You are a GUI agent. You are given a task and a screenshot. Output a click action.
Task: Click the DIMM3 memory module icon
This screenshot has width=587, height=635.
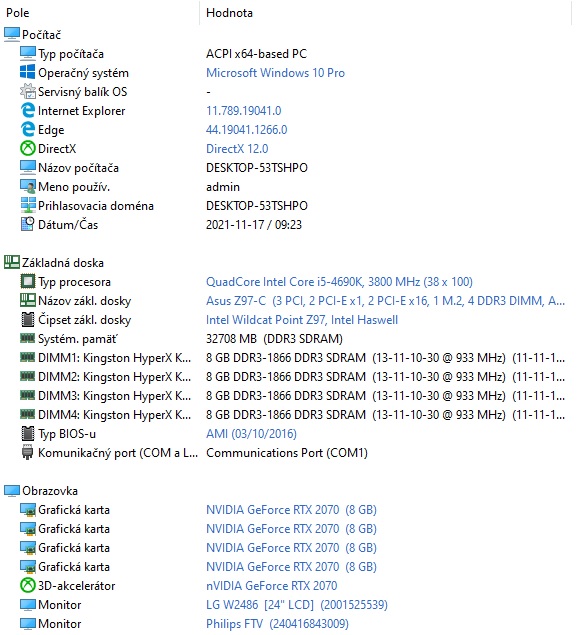click(28, 394)
